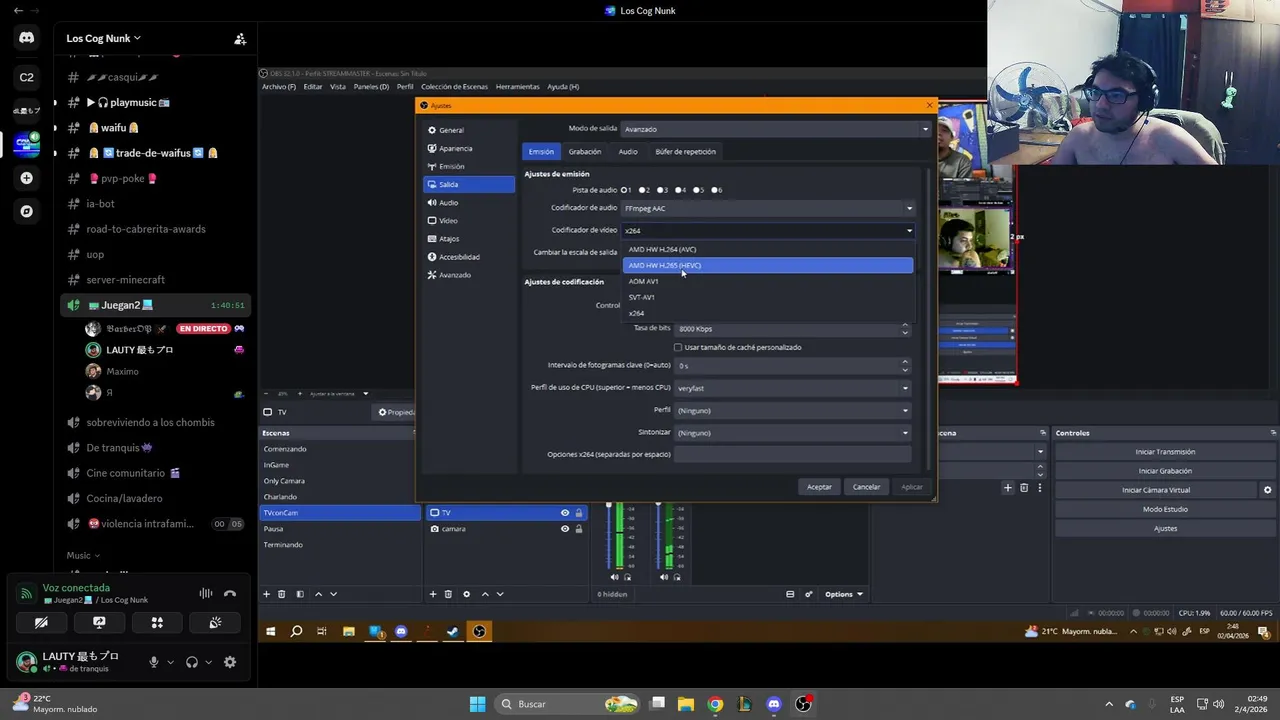This screenshot has width=1280, height=720.
Task: Toggle visibility of the TV source
Action: point(565,513)
